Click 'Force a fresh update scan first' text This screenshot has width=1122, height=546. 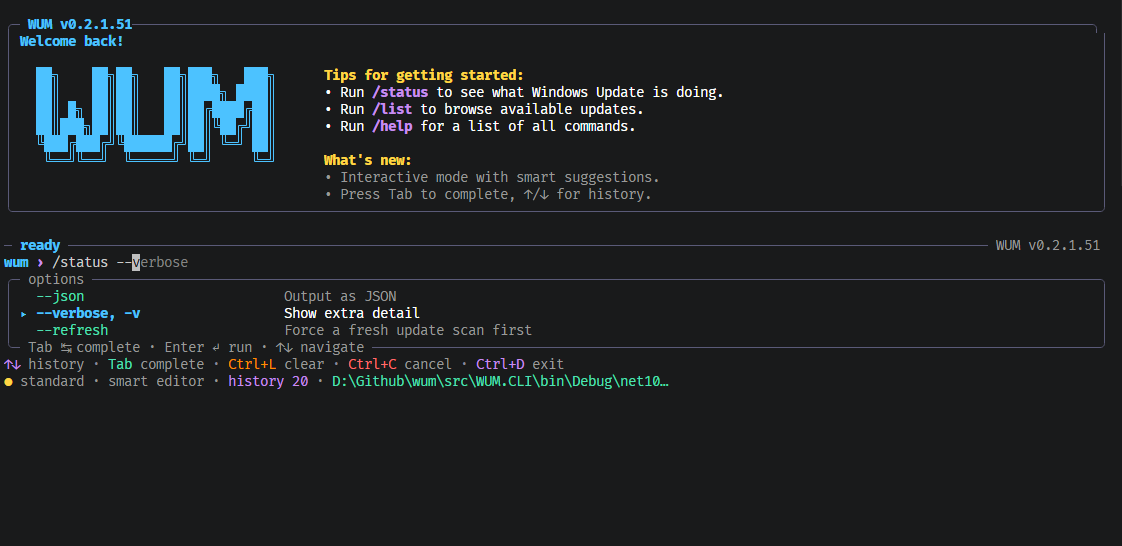tap(408, 331)
